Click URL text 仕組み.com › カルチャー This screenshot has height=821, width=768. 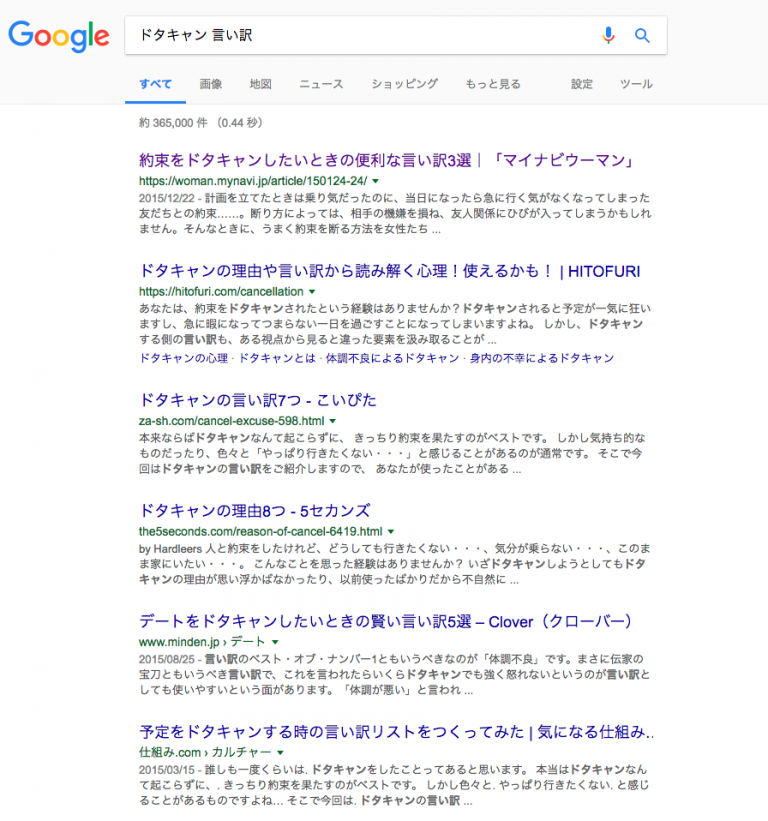point(205,752)
